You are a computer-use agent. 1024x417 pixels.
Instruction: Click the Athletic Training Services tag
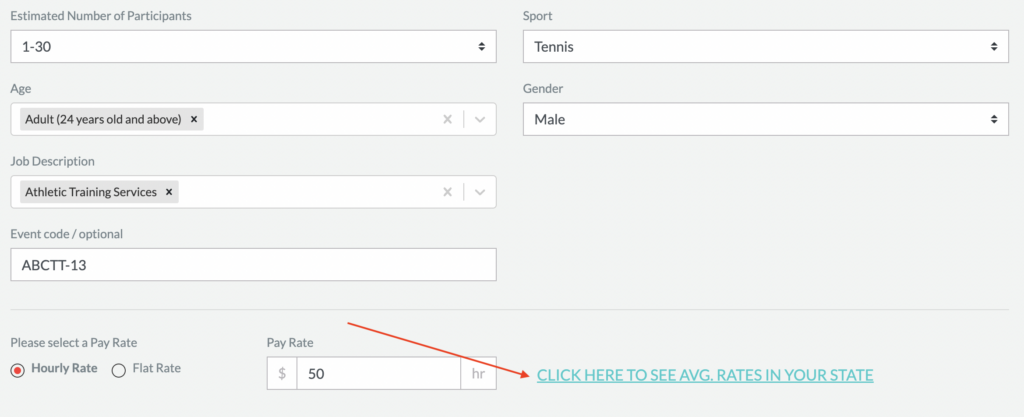tap(91, 192)
